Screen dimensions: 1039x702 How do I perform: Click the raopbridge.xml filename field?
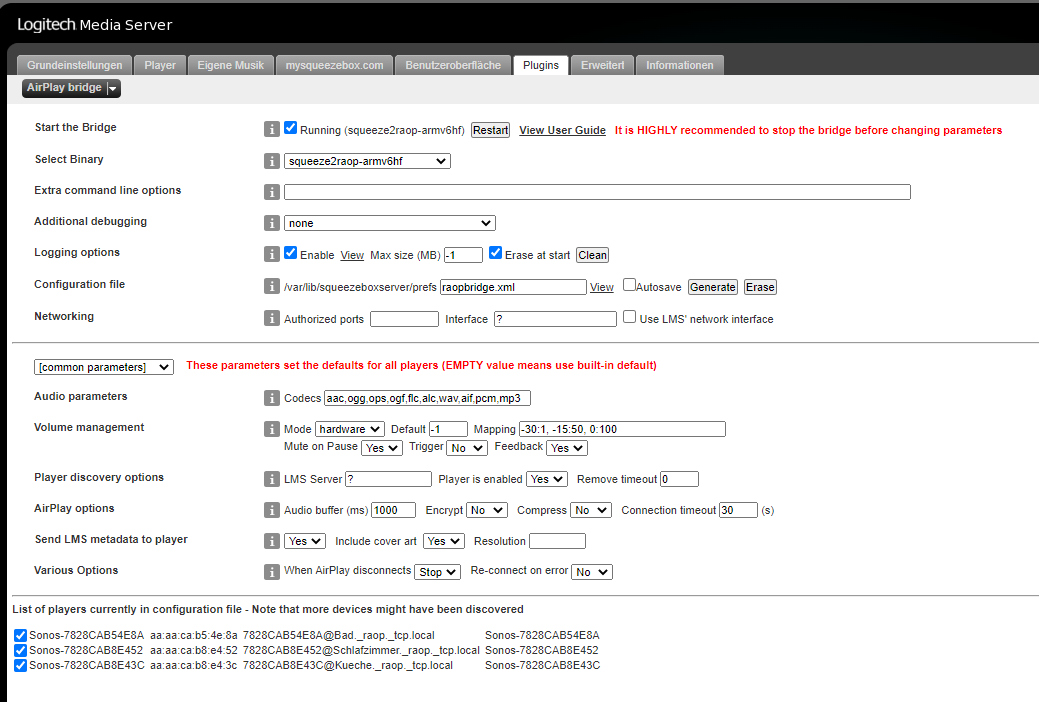coord(513,287)
